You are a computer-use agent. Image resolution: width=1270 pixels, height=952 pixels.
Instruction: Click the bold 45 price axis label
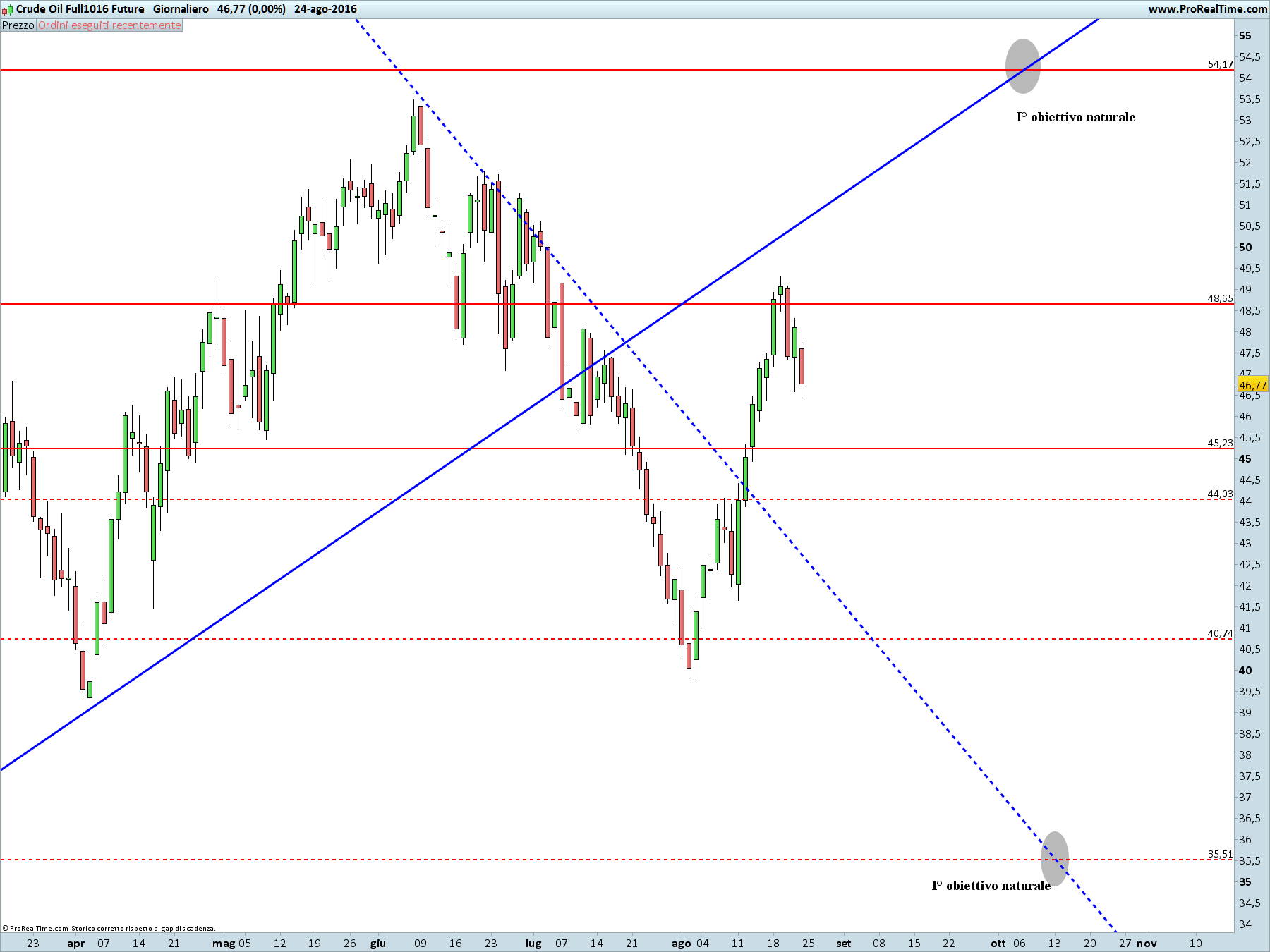[x=1245, y=459]
